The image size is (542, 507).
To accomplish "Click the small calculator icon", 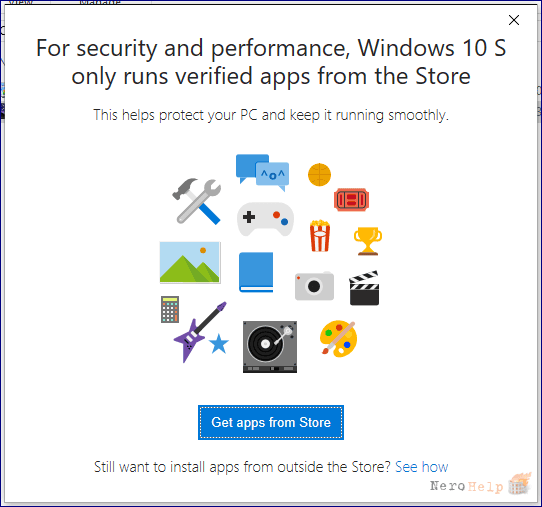I will [x=170, y=309].
